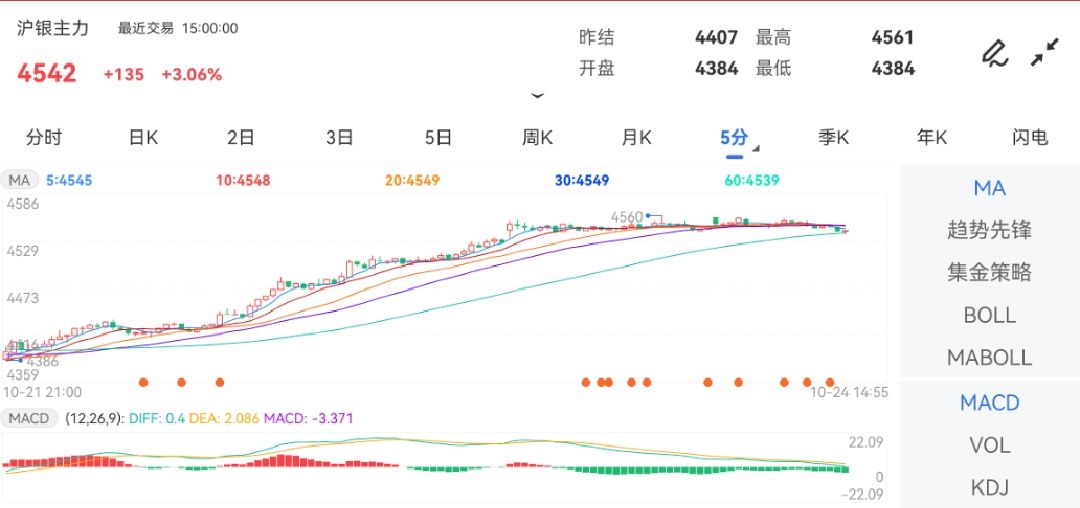Choose the KDJ sub-indicator
This screenshot has height=508, width=1080.
click(990, 487)
